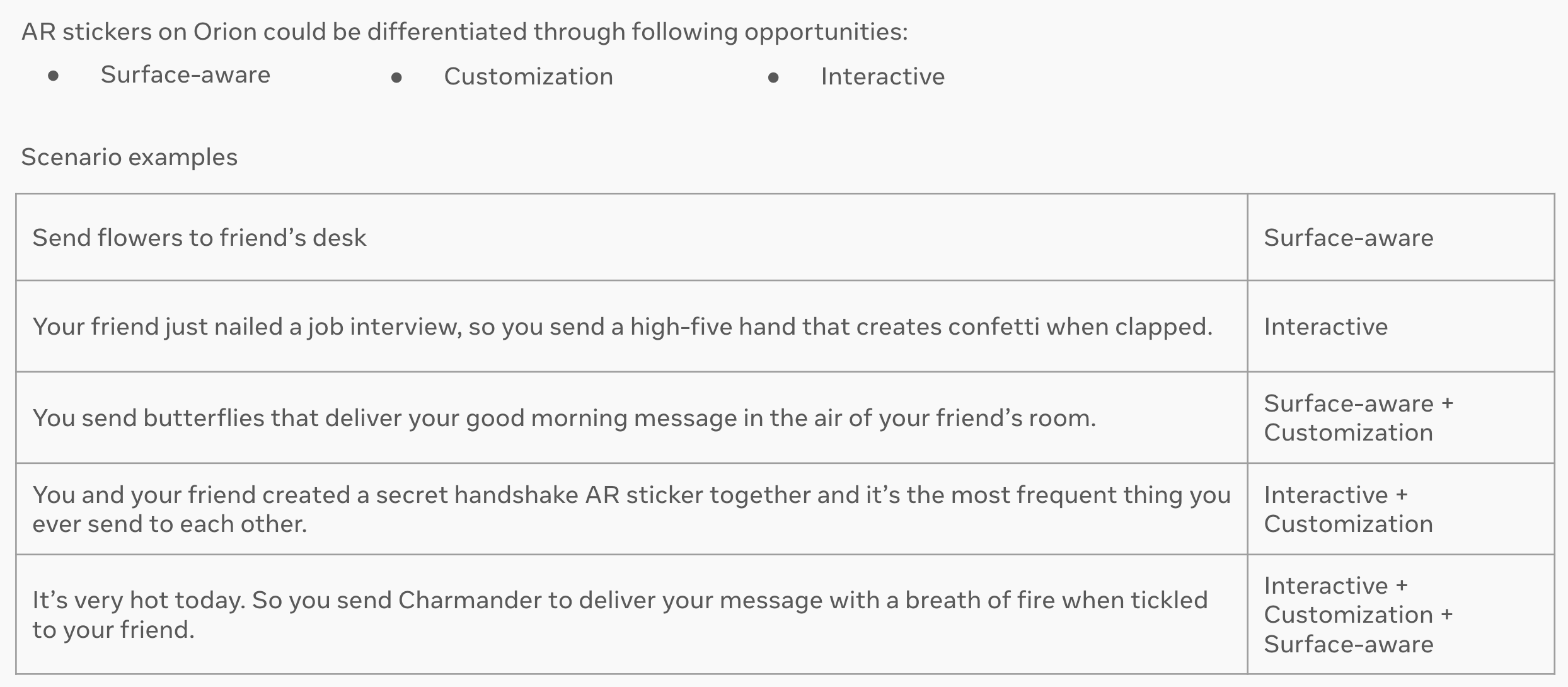The height and width of the screenshot is (687, 1568).
Task: Select the Interactive bullet item
Action: click(882, 76)
